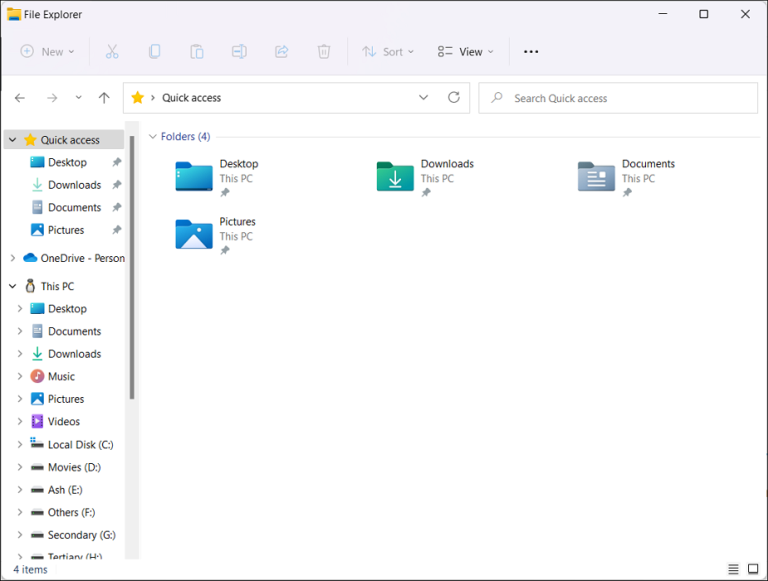Refresh the Quick access view
The image size is (768, 581).
coord(453,98)
